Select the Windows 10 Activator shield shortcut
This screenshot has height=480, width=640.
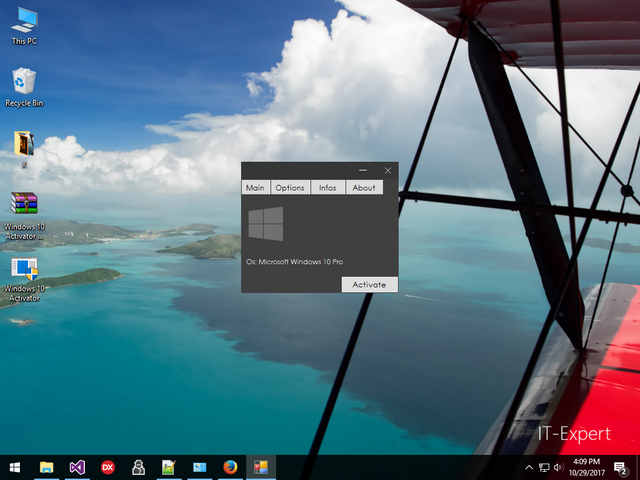(x=24, y=280)
